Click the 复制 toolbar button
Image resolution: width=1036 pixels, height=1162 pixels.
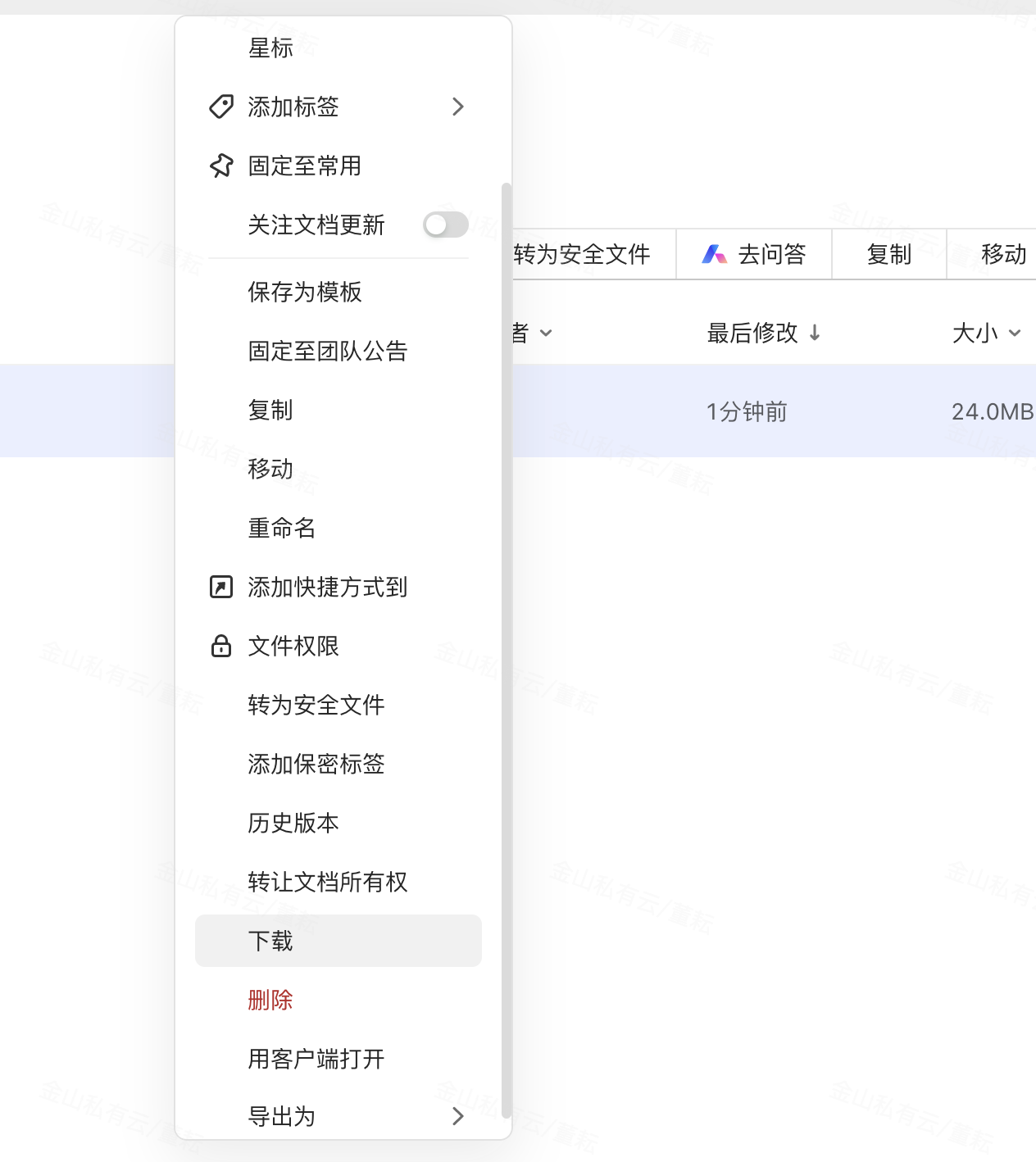[x=889, y=255]
